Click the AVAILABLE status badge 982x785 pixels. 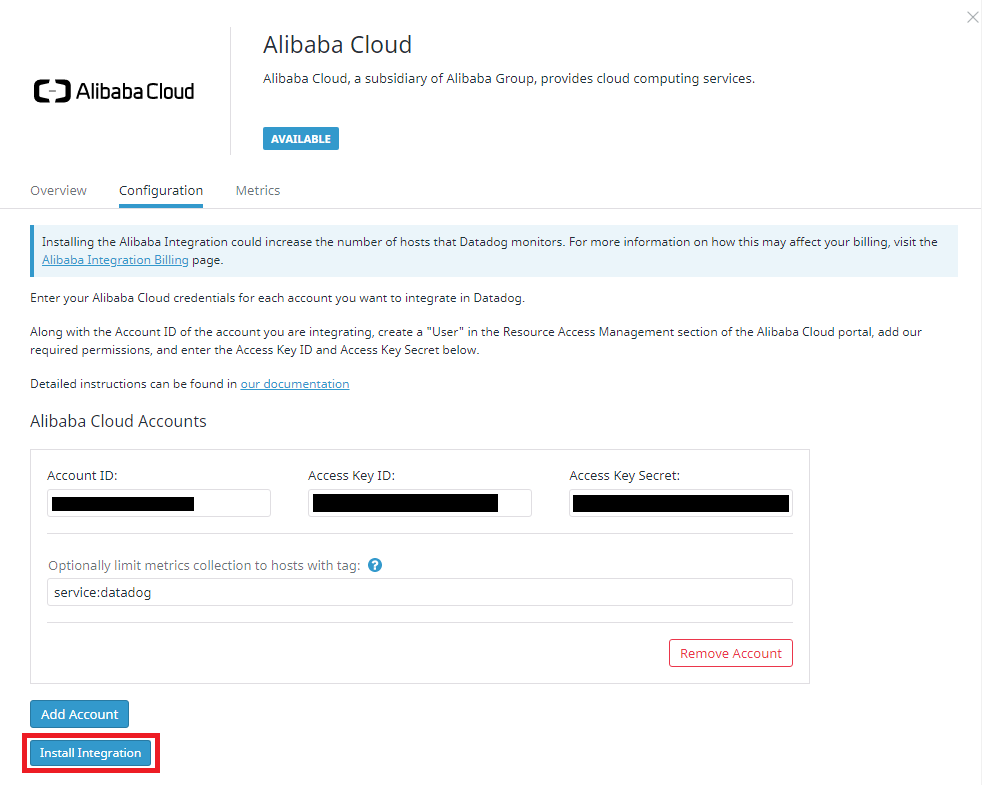(301, 138)
